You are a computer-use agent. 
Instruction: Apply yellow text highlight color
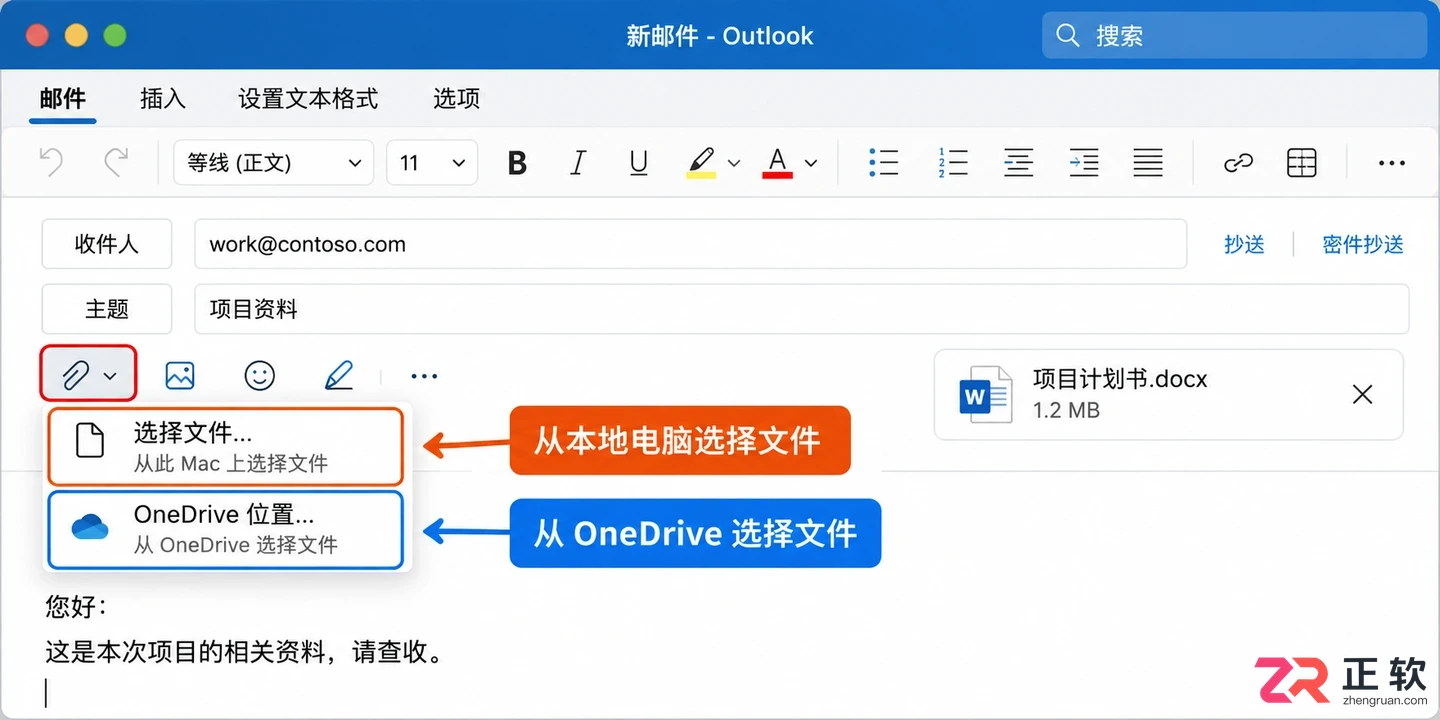(x=701, y=163)
